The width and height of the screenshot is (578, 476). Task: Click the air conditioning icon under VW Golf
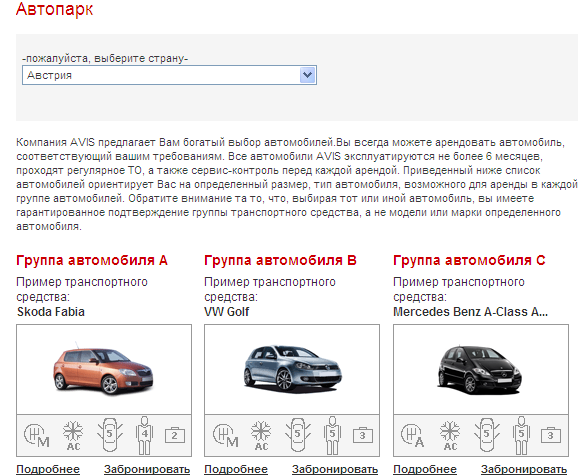pyautogui.click(x=261, y=435)
